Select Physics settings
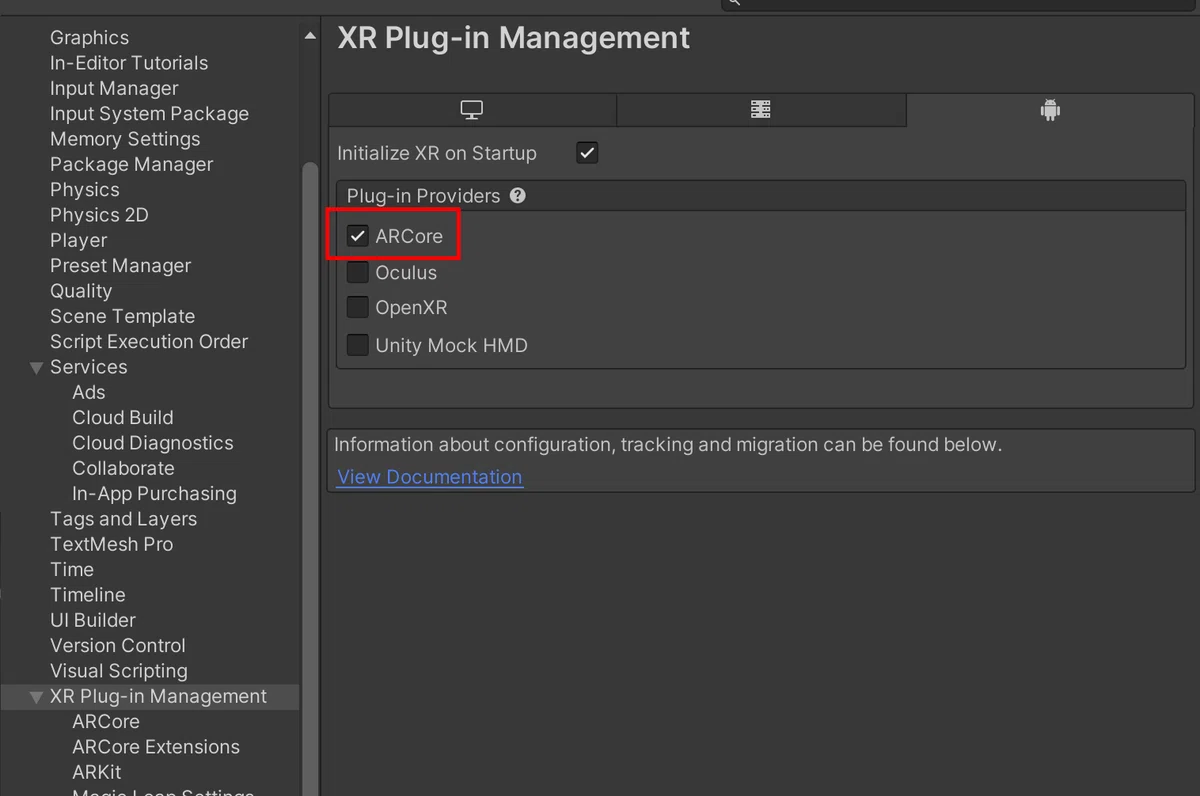This screenshot has width=1200, height=796. click(x=84, y=190)
